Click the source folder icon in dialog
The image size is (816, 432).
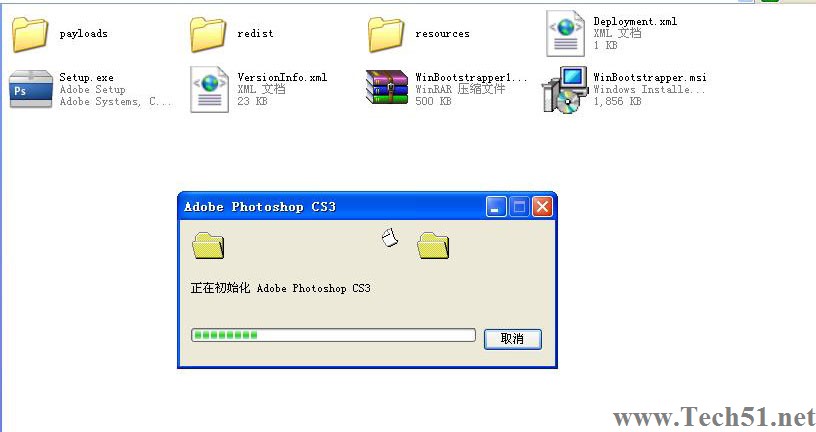click(x=208, y=246)
